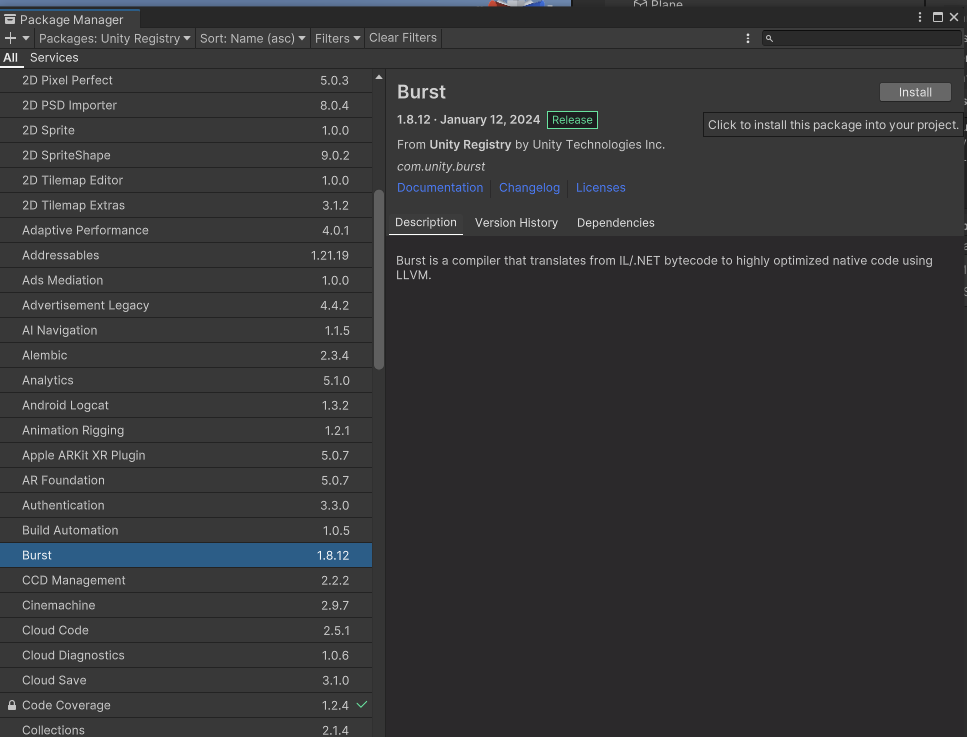
Task: Click the search magnifier icon in the search field
Action: click(770, 37)
